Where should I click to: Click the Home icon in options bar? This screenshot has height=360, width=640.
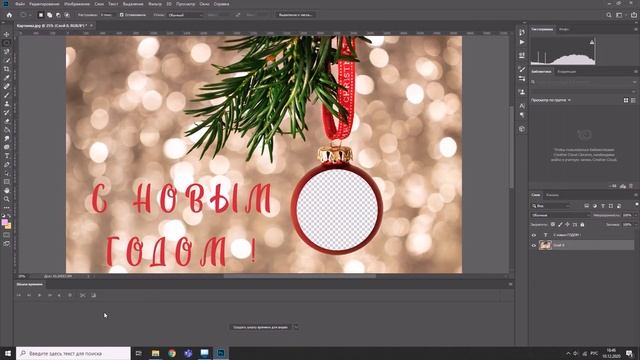coord(9,15)
